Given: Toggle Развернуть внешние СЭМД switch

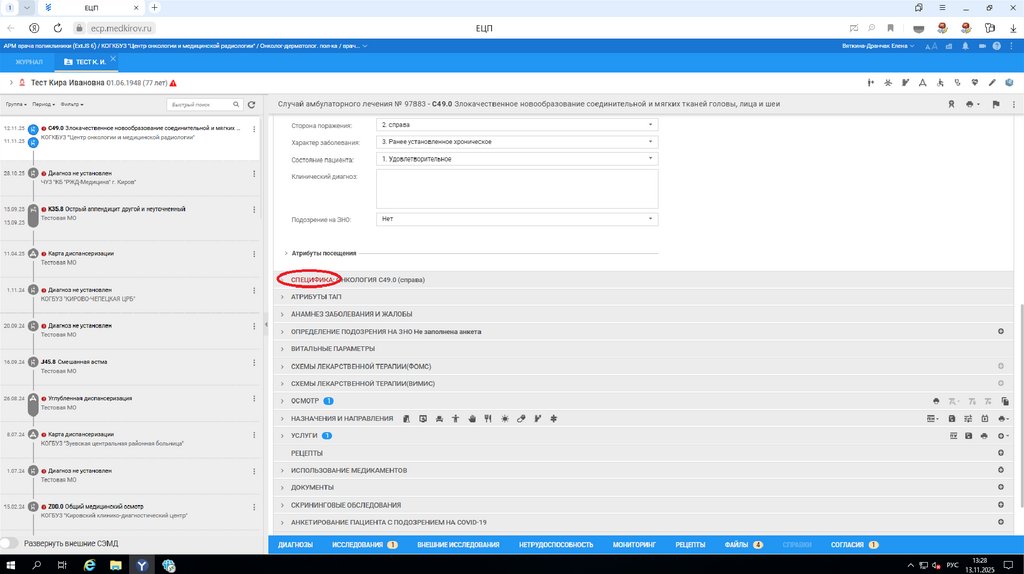Looking at the screenshot, I should [x=9, y=543].
